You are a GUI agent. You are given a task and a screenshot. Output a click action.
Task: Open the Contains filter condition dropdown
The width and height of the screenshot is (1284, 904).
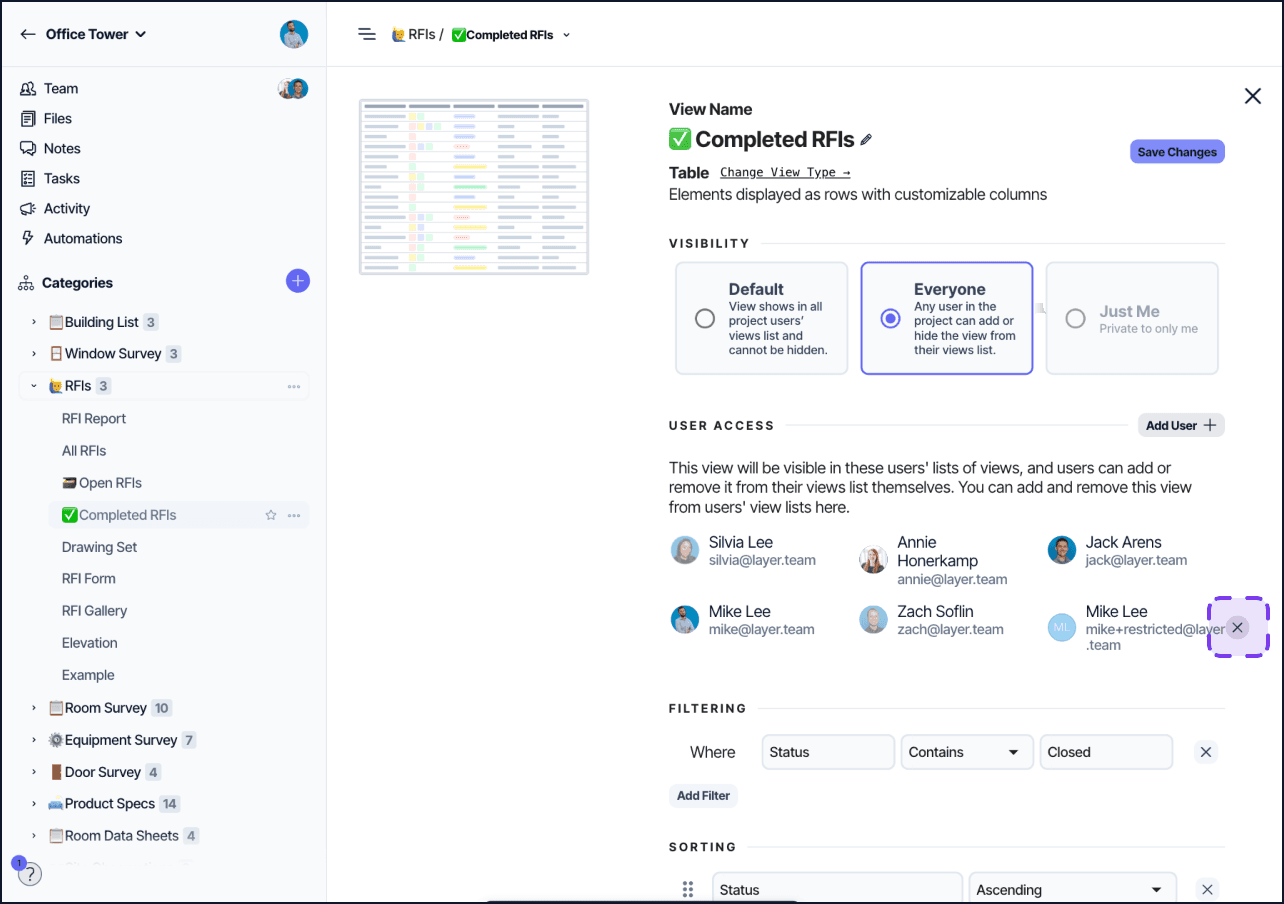[966, 752]
